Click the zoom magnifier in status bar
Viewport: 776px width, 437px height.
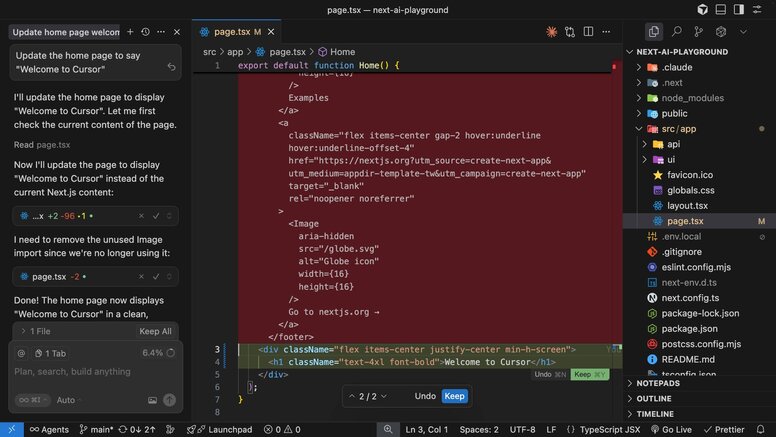coord(388,430)
